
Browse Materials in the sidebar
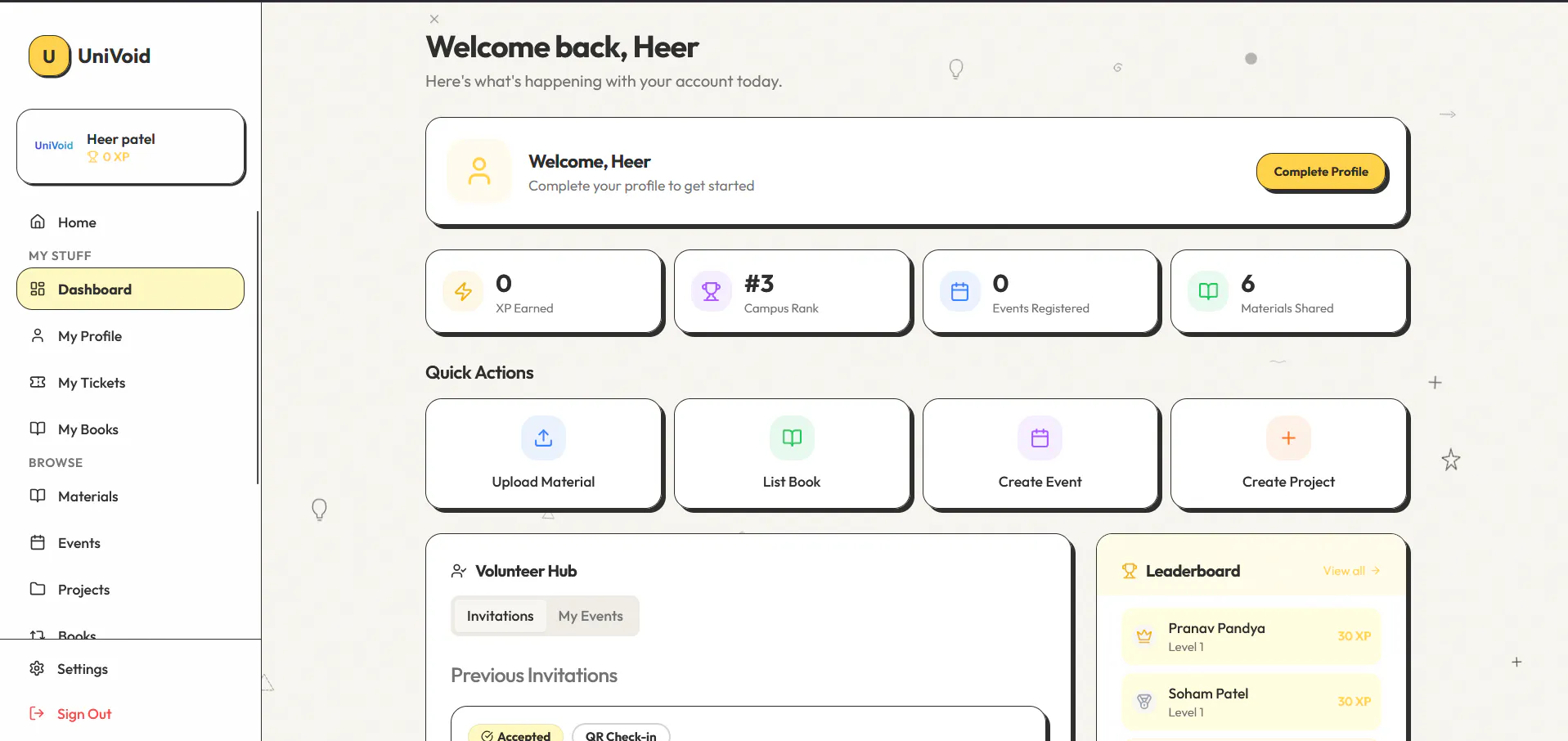tap(130, 496)
